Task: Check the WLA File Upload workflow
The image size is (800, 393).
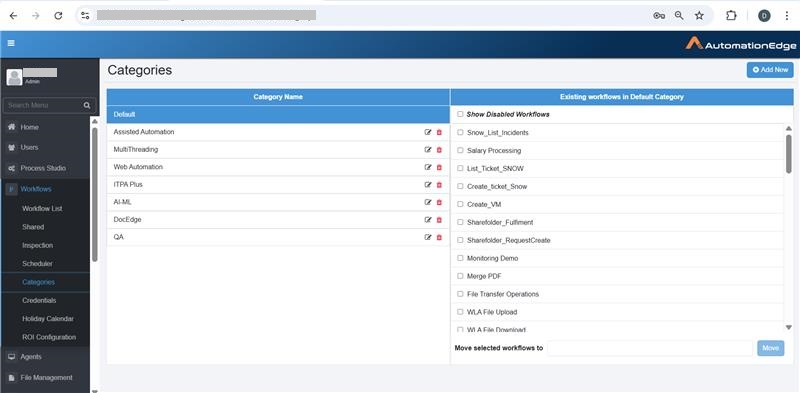Action: tap(460, 312)
